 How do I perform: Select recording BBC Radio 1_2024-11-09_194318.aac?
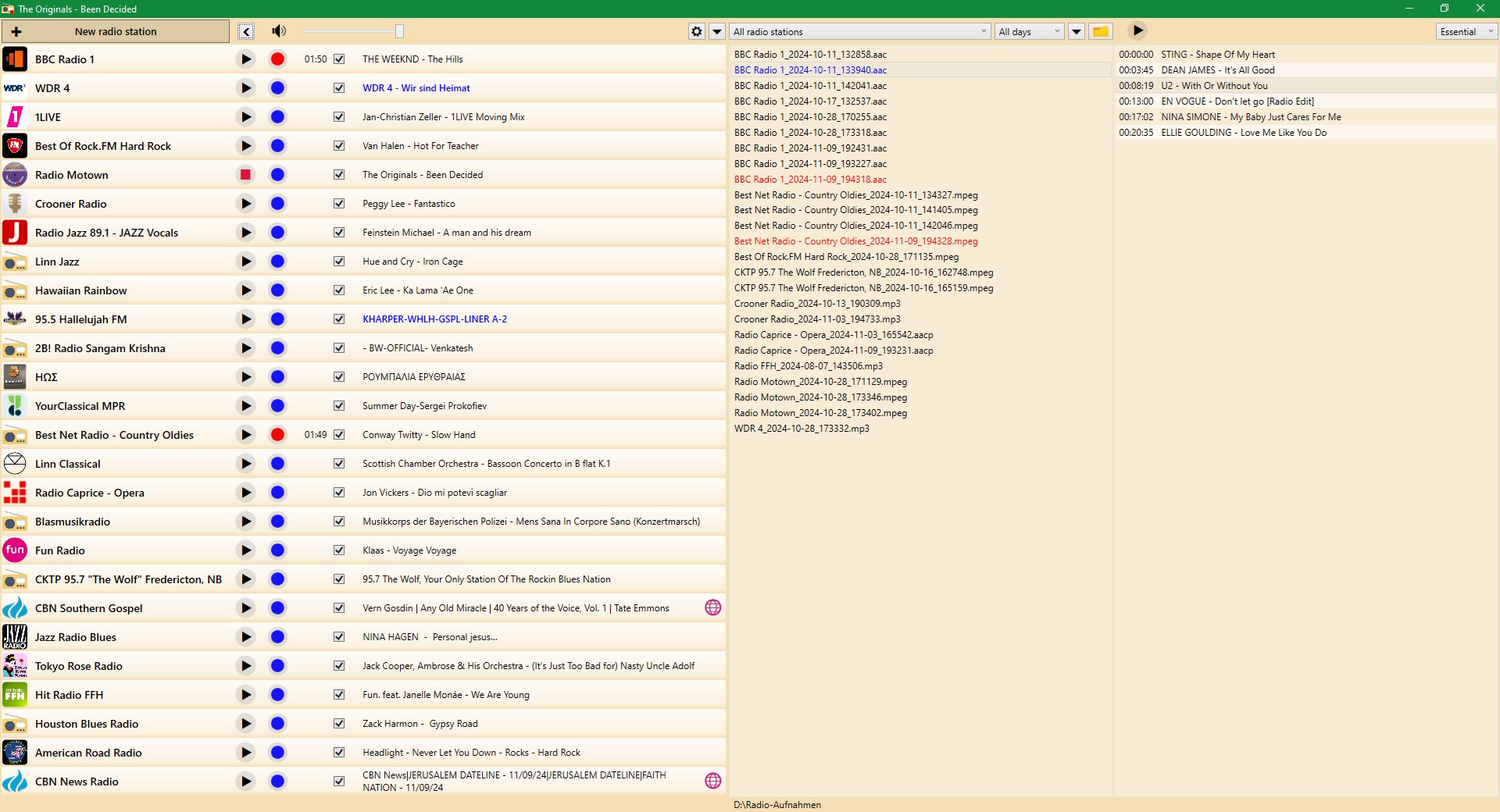[x=810, y=180]
